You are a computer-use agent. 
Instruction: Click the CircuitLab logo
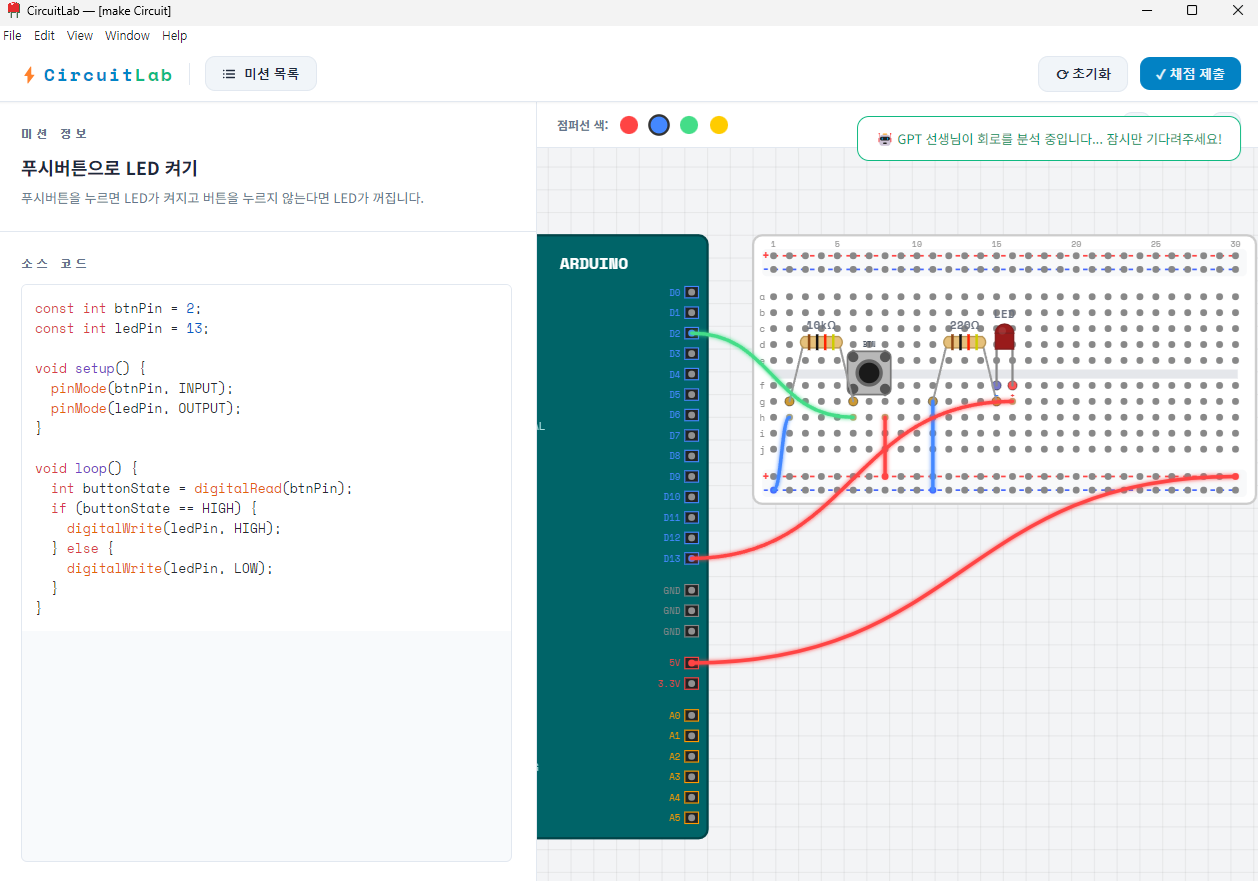click(x=97, y=75)
